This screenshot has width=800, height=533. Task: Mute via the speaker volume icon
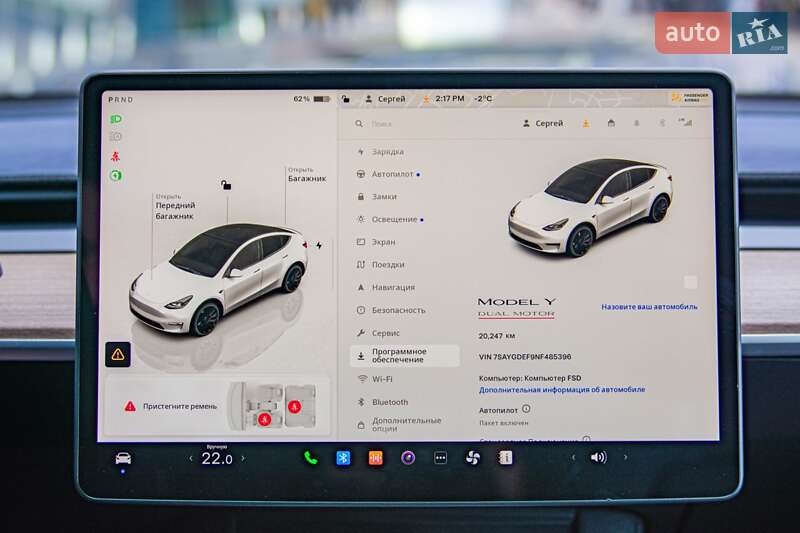tap(598, 457)
